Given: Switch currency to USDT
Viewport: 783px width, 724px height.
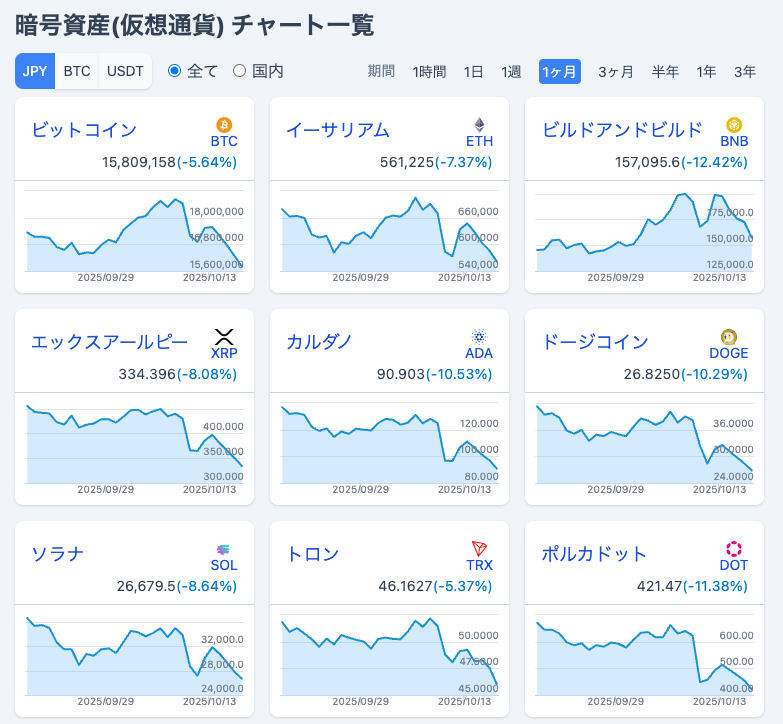Looking at the screenshot, I should tap(125, 71).
